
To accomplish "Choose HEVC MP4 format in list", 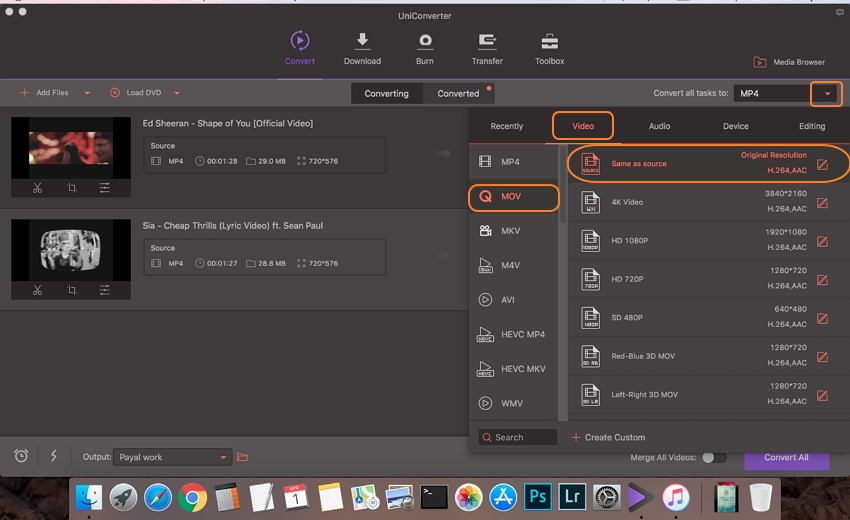I will [x=513, y=334].
